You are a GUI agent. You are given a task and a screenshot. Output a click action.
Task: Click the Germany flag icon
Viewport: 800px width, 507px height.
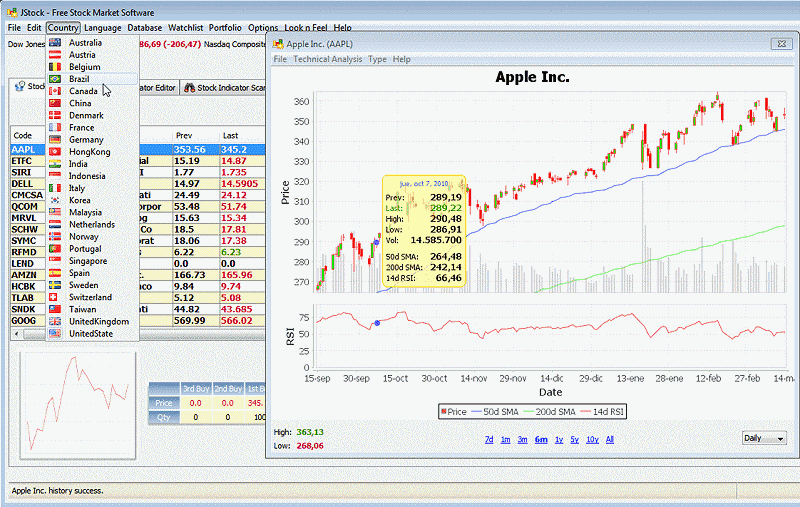pyautogui.click(x=55, y=139)
